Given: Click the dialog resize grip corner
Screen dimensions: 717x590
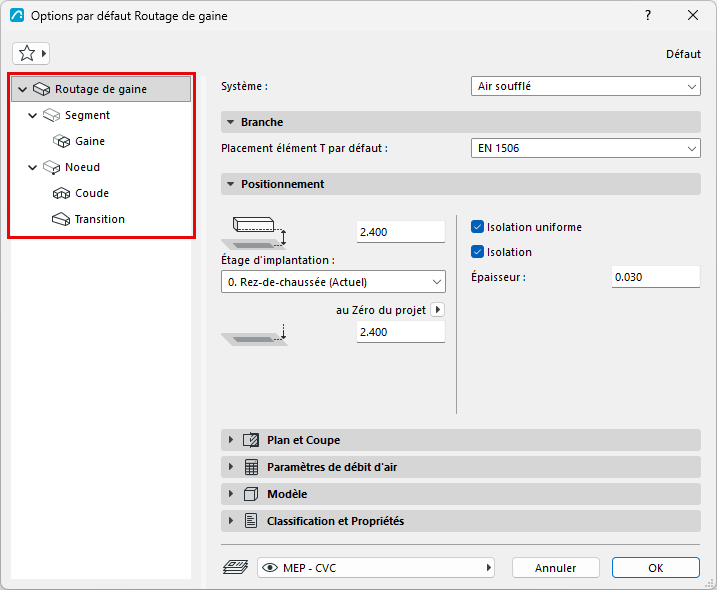Looking at the screenshot, I should pyautogui.click(x=710, y=583).
